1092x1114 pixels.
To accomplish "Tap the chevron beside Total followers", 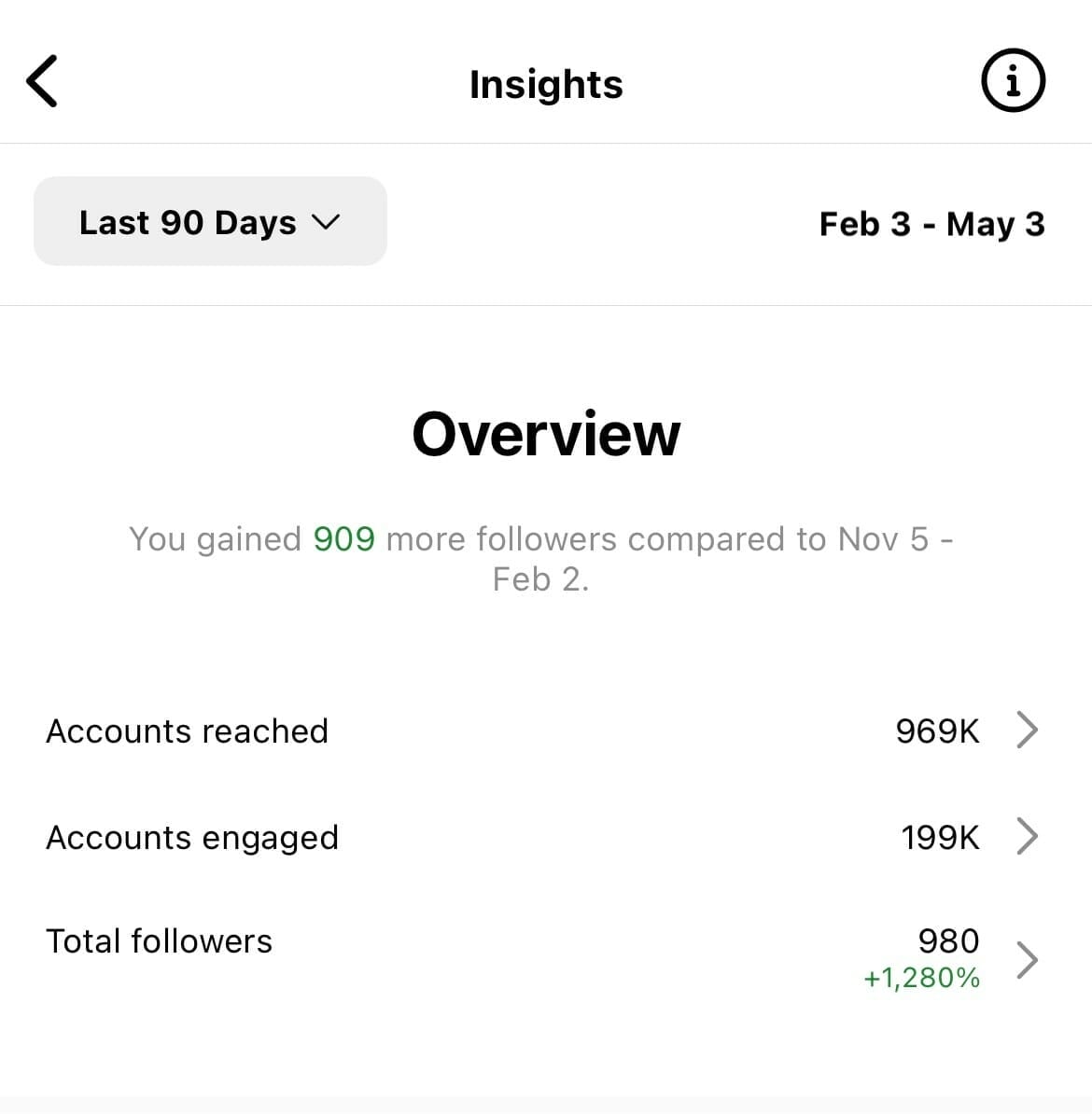I will pos(1027,959).
